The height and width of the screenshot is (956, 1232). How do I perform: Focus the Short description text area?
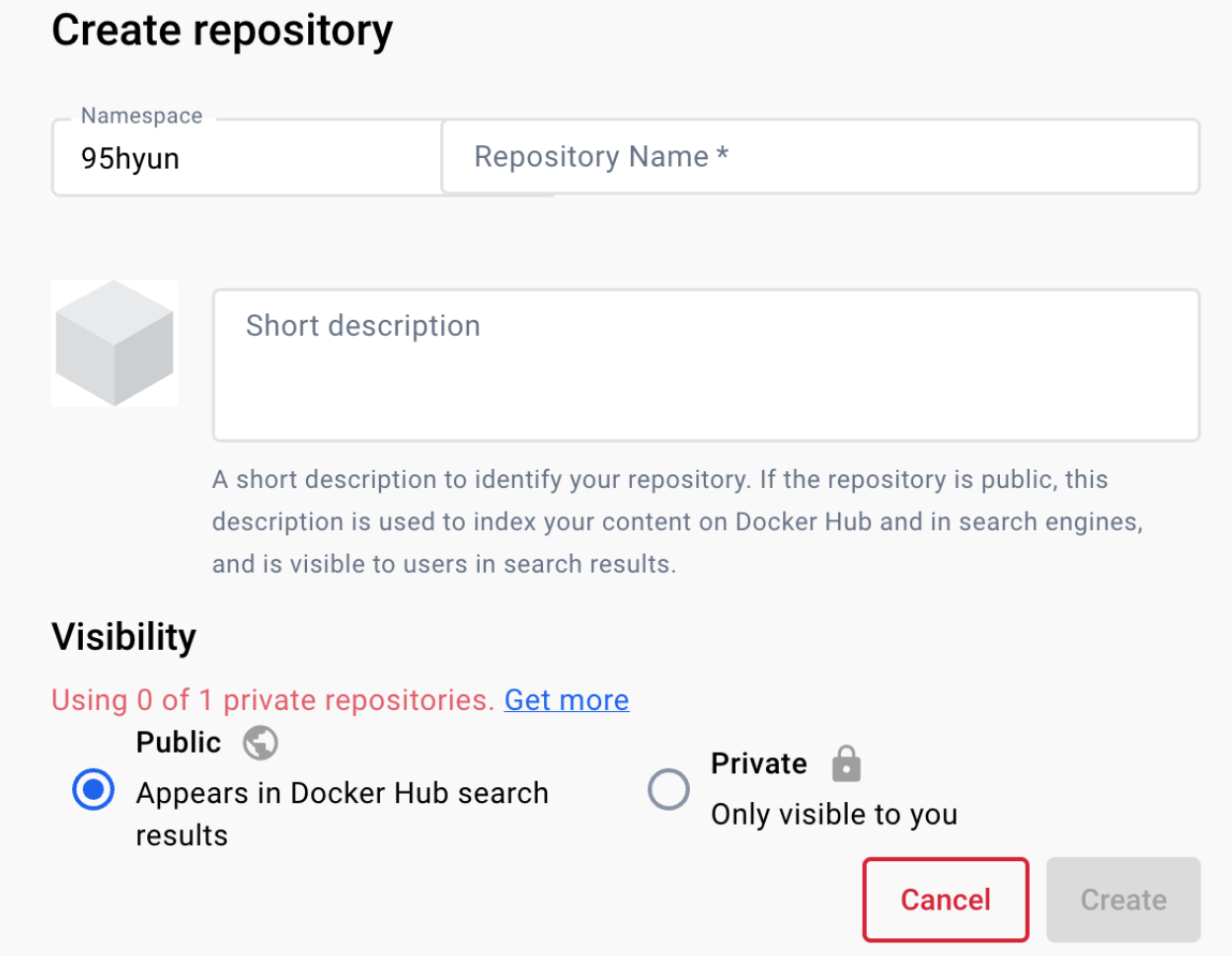(706, 364)
